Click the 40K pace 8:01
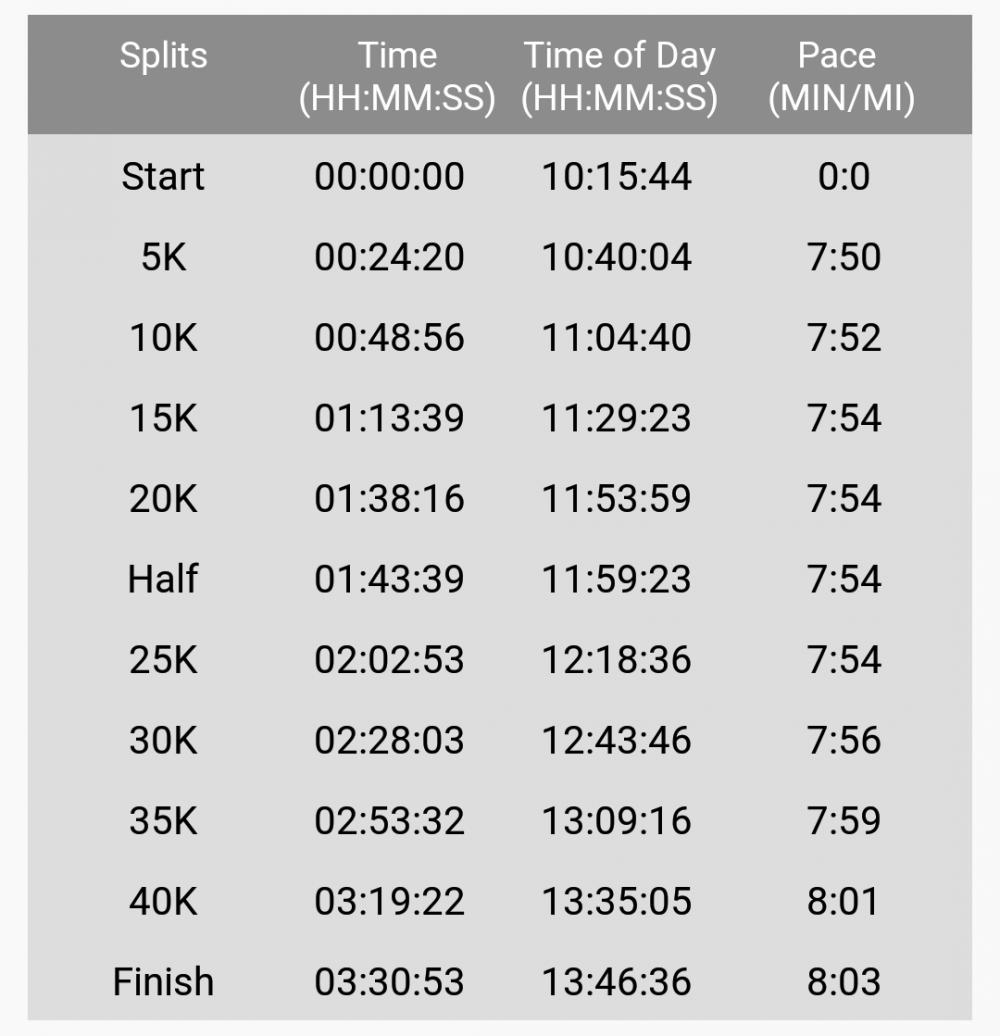Image resolution: width=1000 pixels, height=1036 pixels. (843, 901)
